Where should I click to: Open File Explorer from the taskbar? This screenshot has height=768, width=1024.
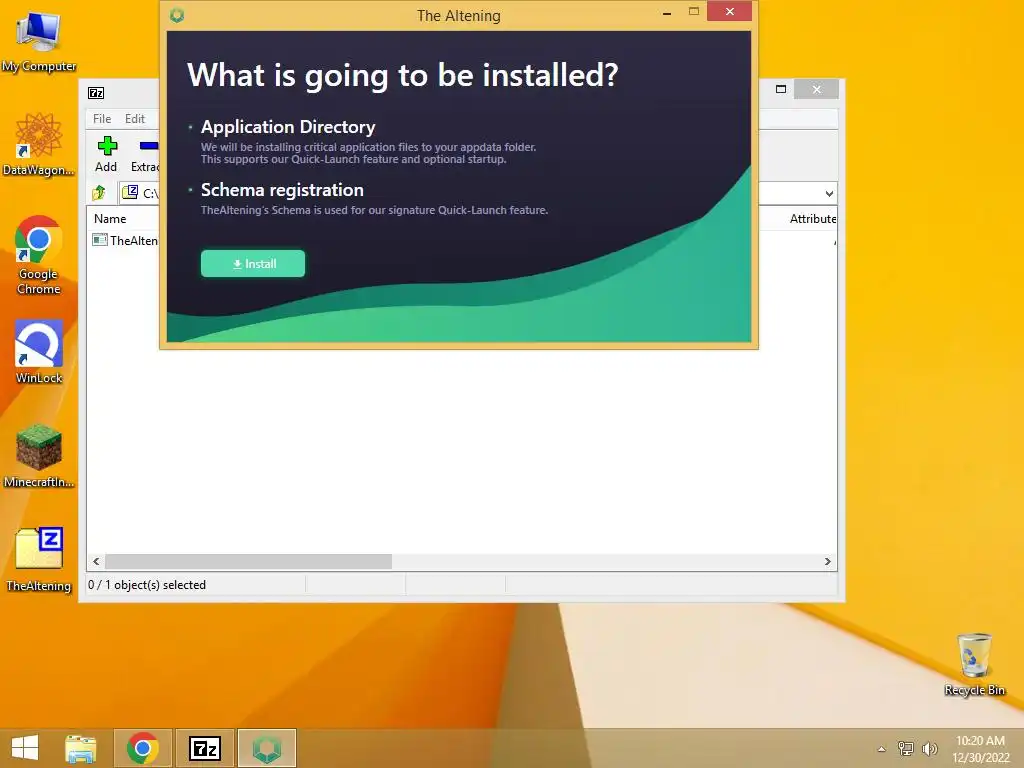[80, 748]
